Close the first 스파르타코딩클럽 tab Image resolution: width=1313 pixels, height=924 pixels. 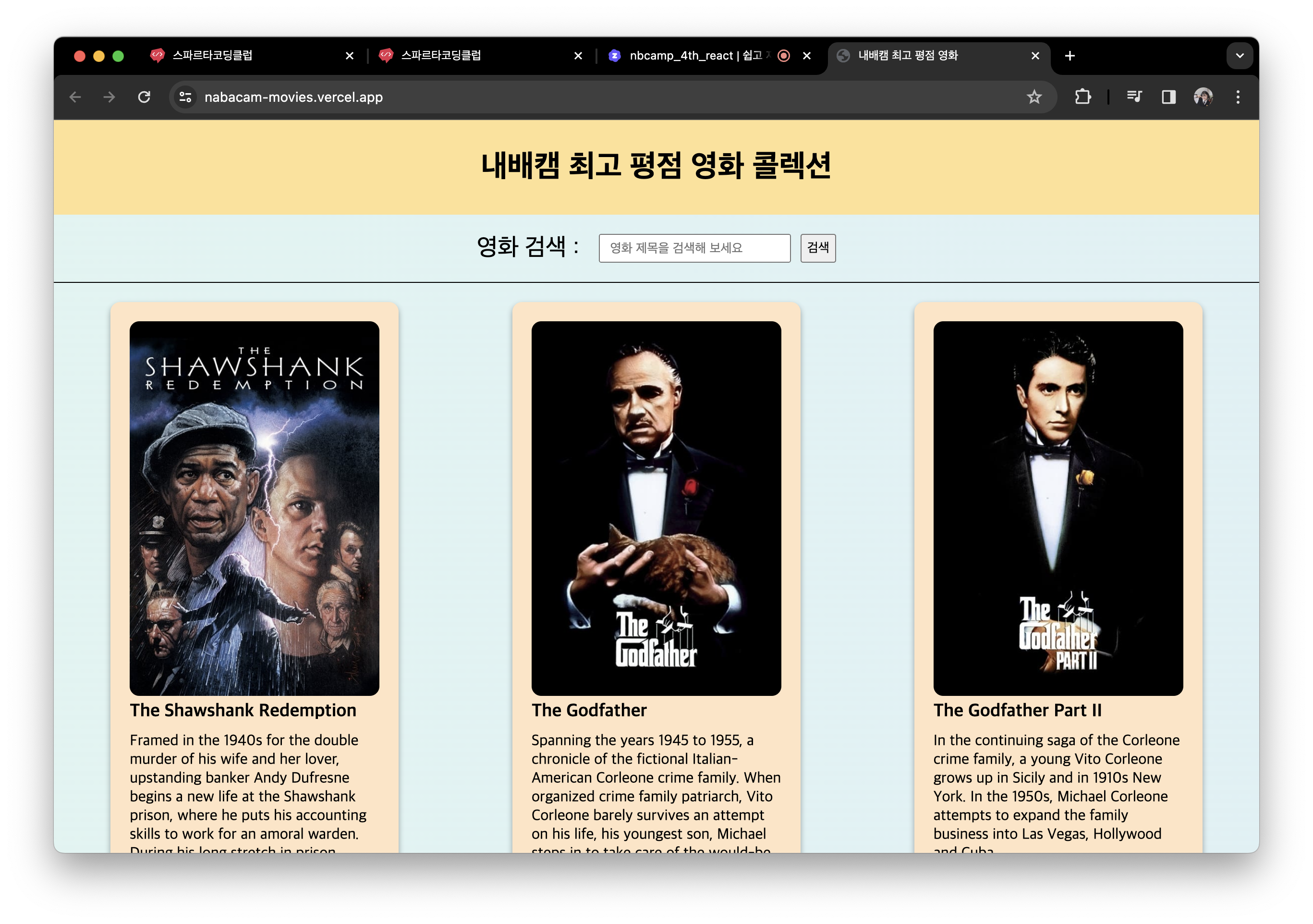point(350,55)
